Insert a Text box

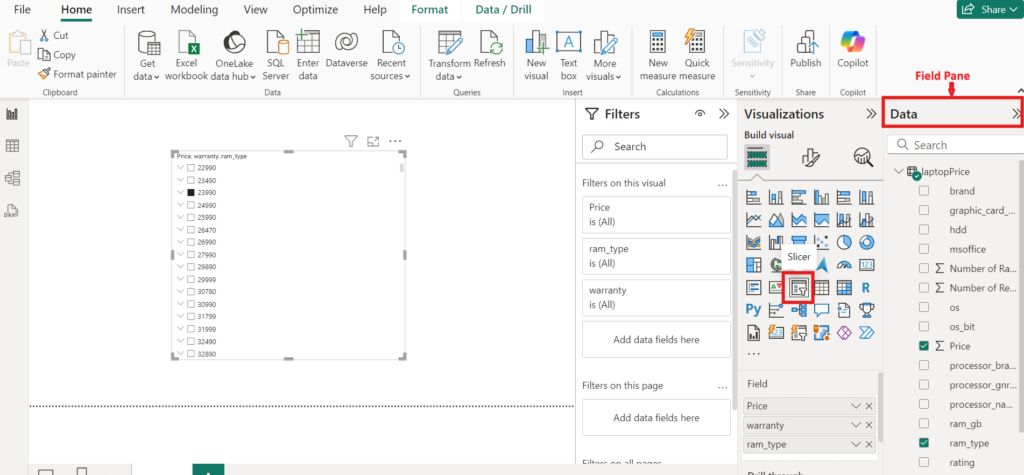tap(568, 56)
